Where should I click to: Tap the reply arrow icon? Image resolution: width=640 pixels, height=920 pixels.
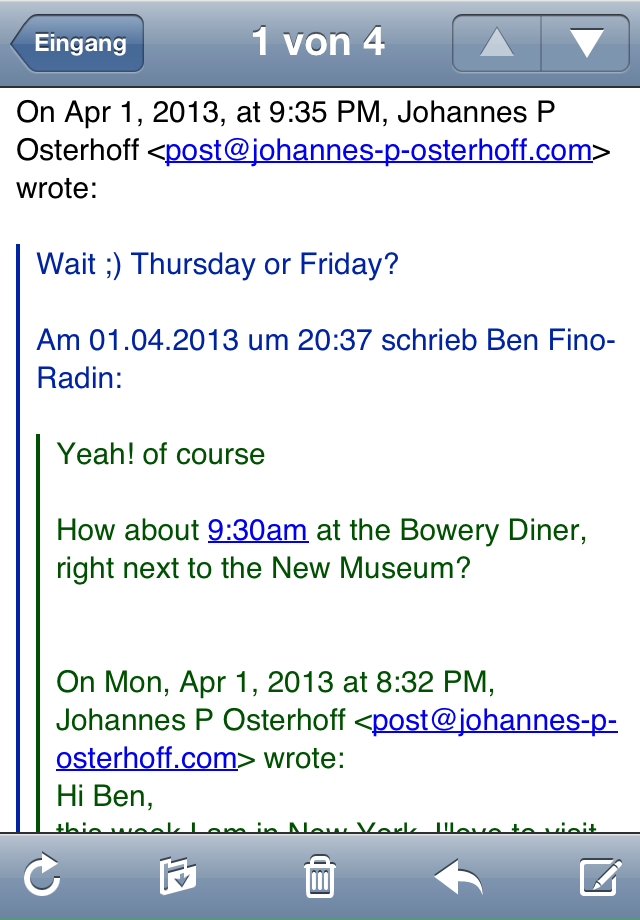(x=458, y=877)
